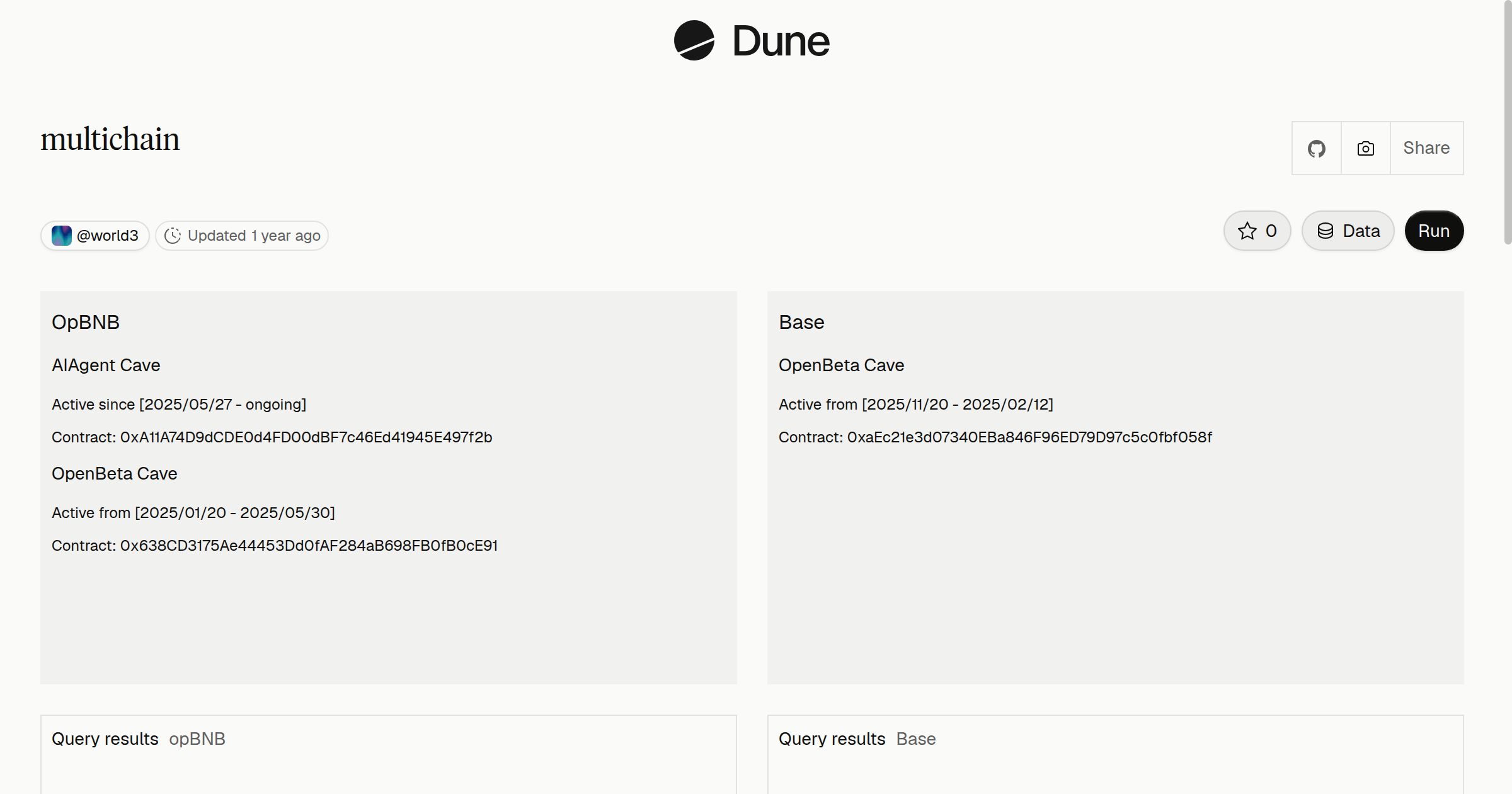This screenshot has width=1512, height=794.
Task: Click the Base section heading
Action: 801,322
